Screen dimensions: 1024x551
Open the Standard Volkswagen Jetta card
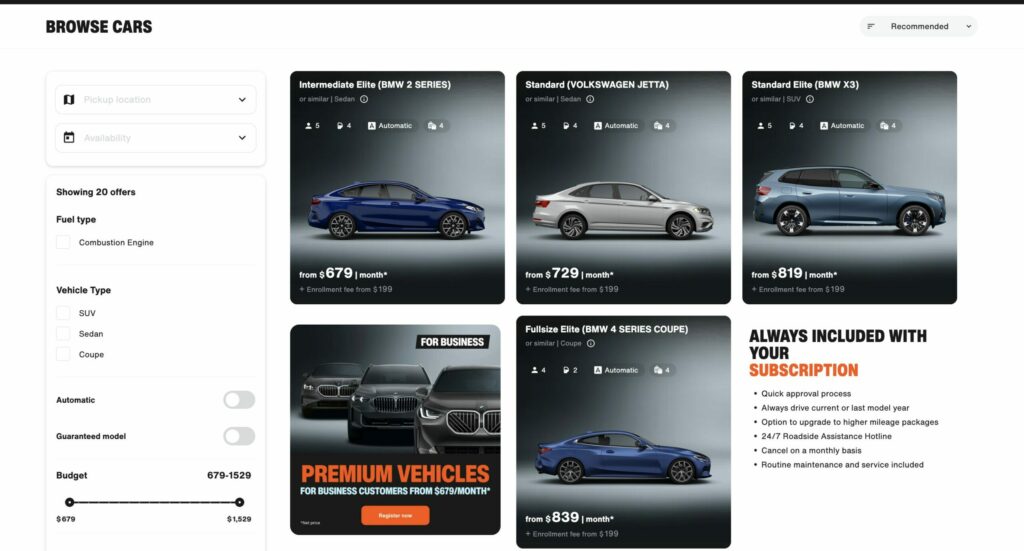click(x=623, y=187)
